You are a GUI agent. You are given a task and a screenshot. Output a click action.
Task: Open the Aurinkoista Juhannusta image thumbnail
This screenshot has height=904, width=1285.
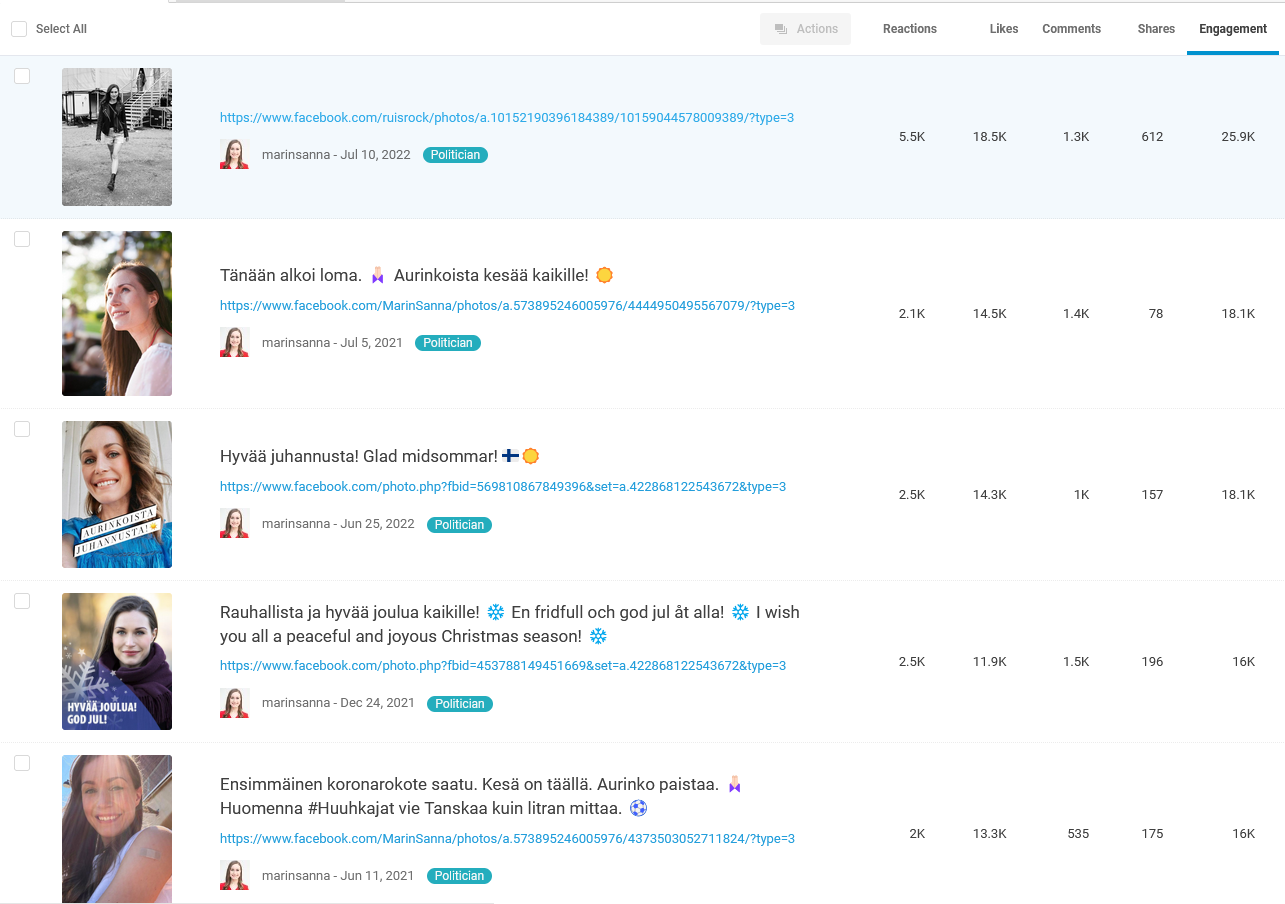pyautogui.click(x=117, y=494)
